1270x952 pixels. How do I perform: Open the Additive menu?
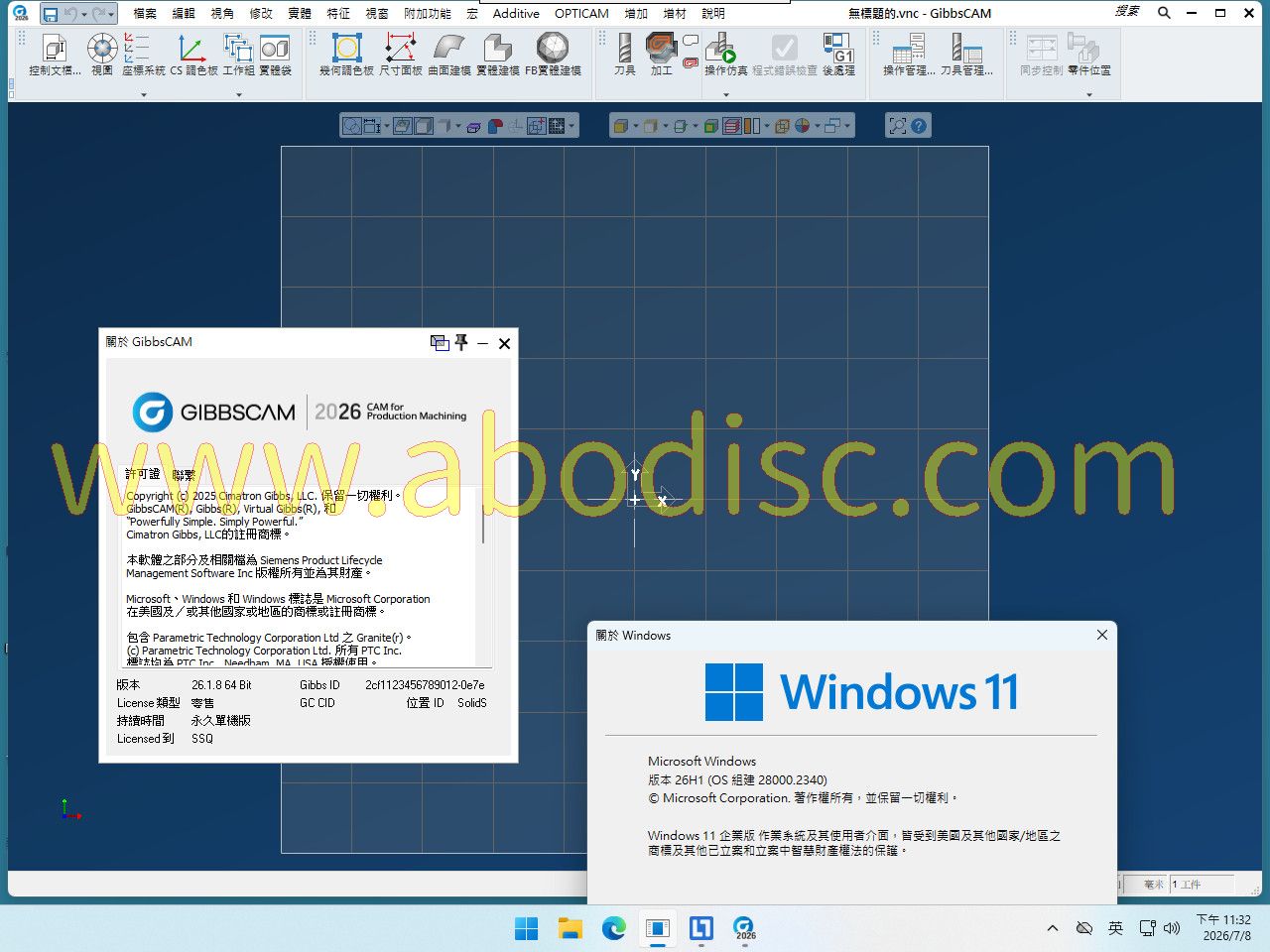click(516, 14)
